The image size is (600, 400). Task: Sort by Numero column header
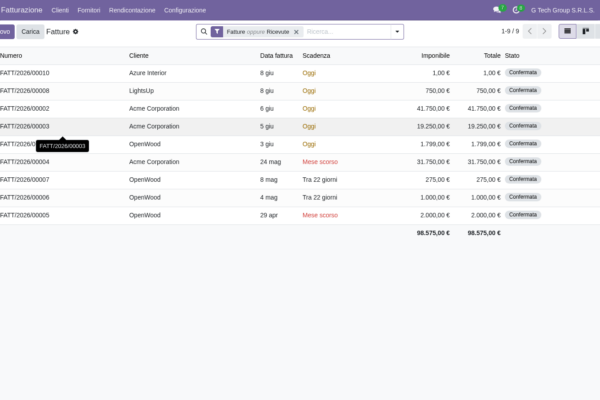pos(11,56)
